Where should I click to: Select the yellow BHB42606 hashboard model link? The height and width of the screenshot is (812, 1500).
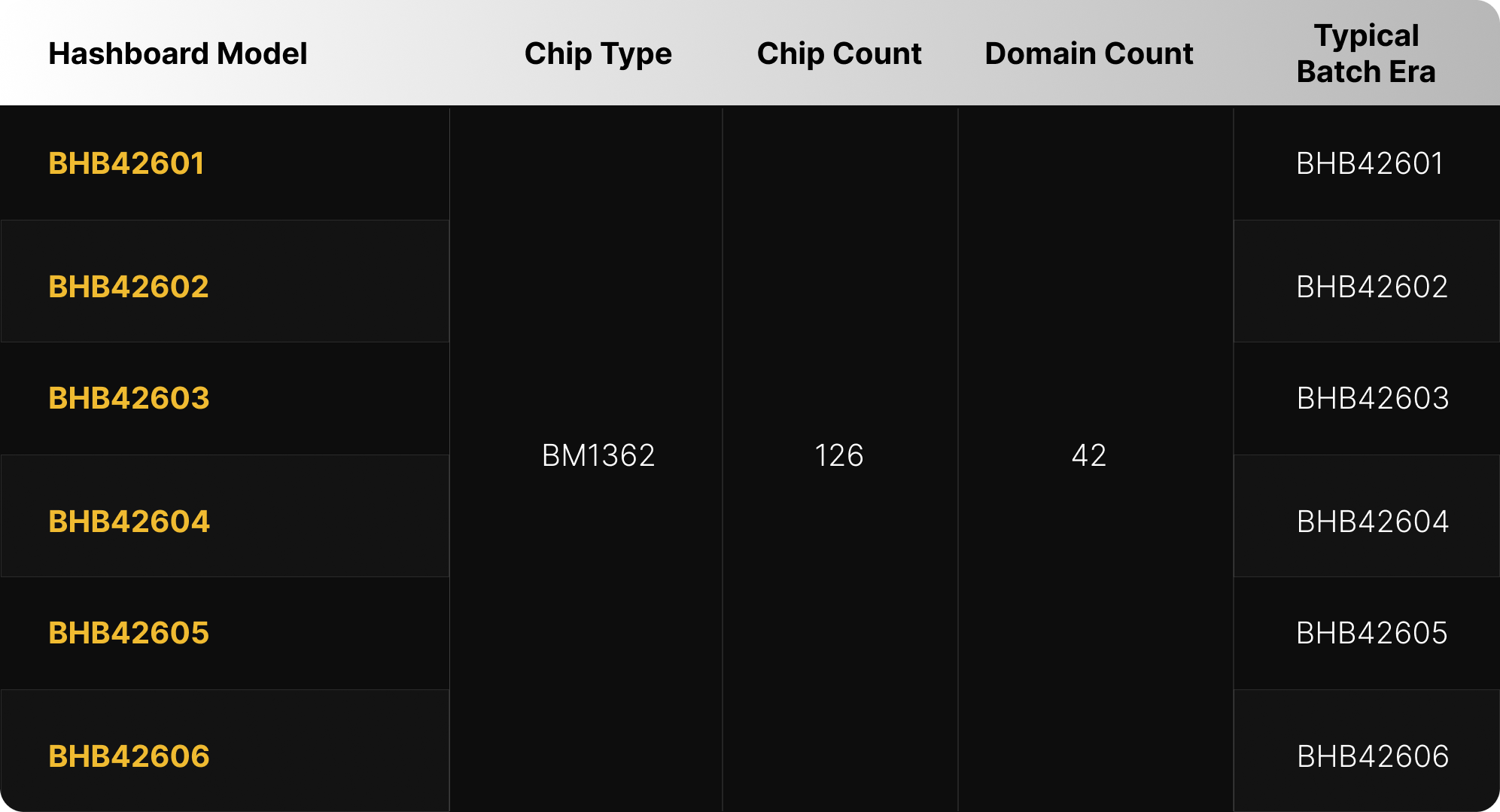(129, 756)
